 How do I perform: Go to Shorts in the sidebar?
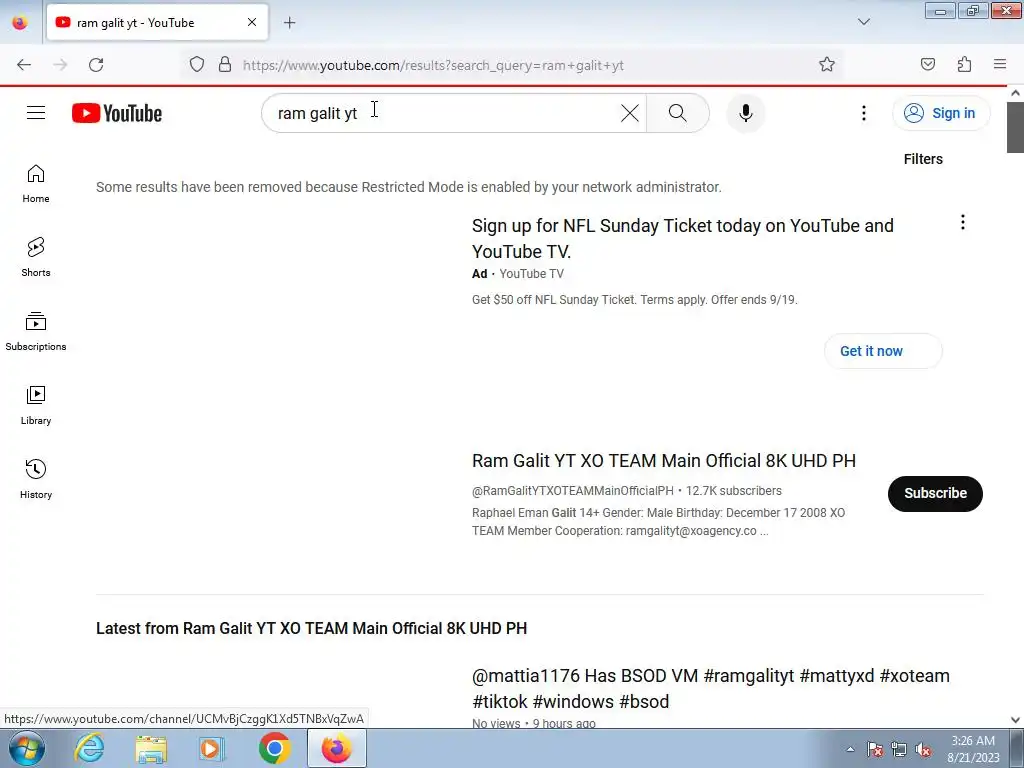coord(36,258)
